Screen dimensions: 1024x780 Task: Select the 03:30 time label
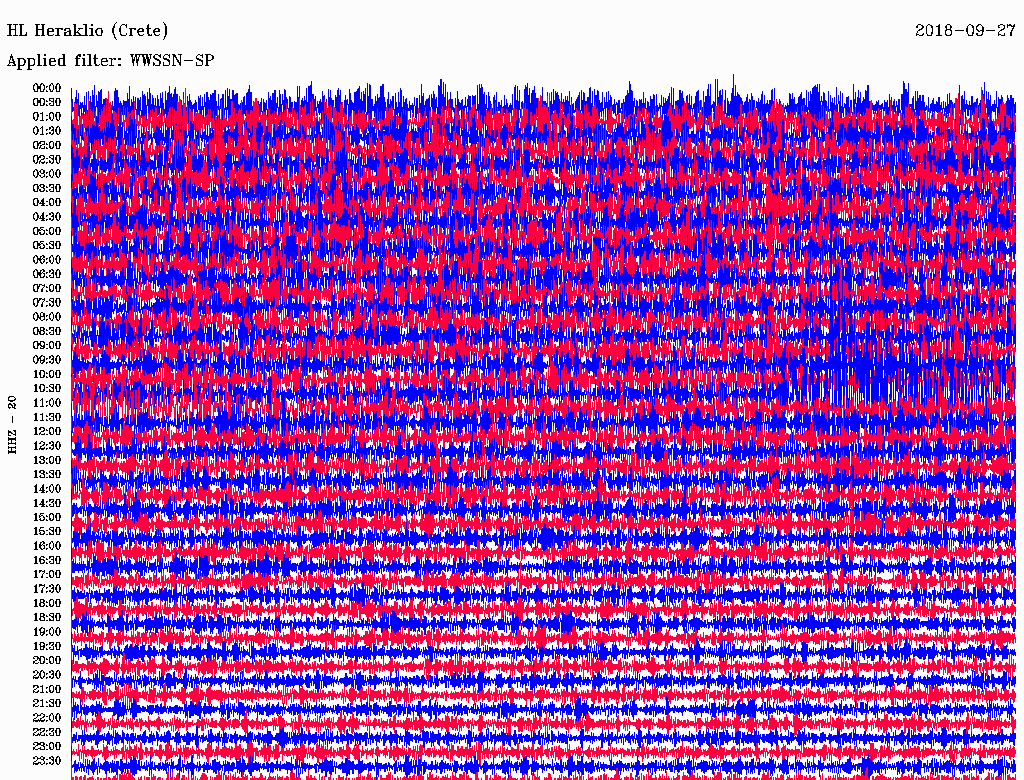46,188
